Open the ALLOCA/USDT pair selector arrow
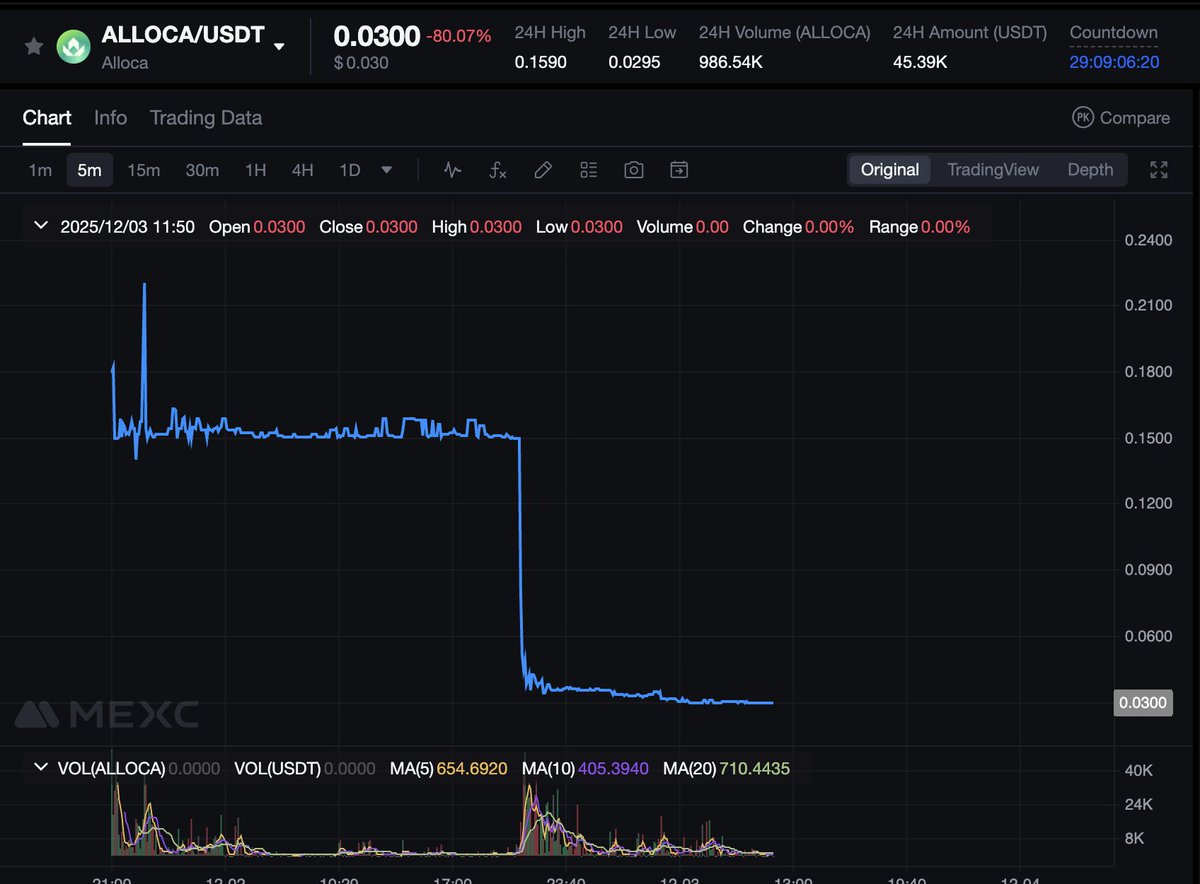Viewport: 1200px width, 884px height. tap(279, 46)
